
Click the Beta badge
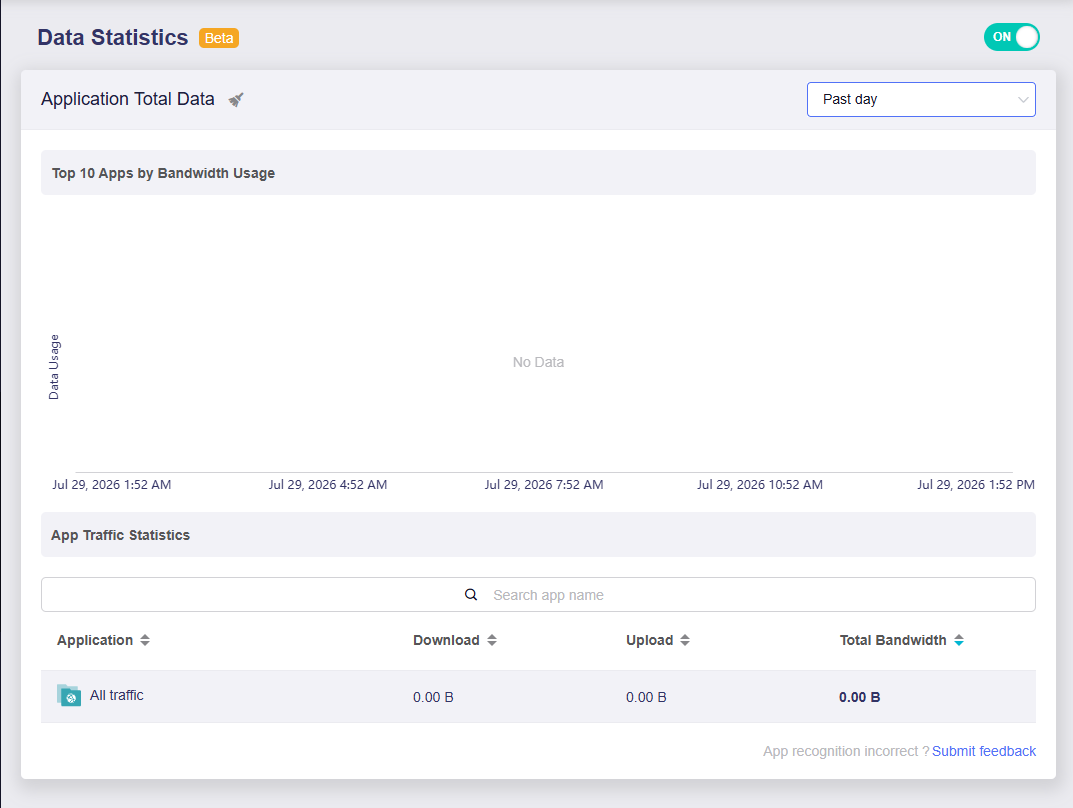pos(219,38)
